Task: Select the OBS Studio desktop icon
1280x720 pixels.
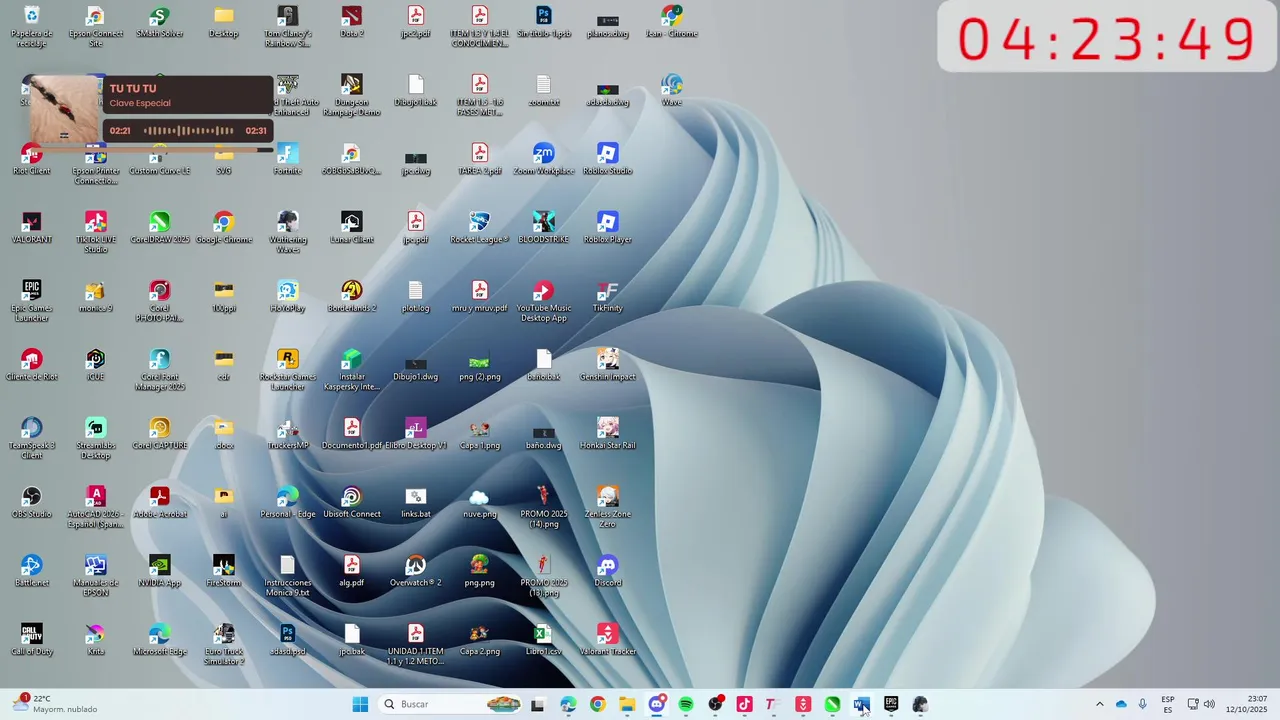Action: [x=32, y=503]
